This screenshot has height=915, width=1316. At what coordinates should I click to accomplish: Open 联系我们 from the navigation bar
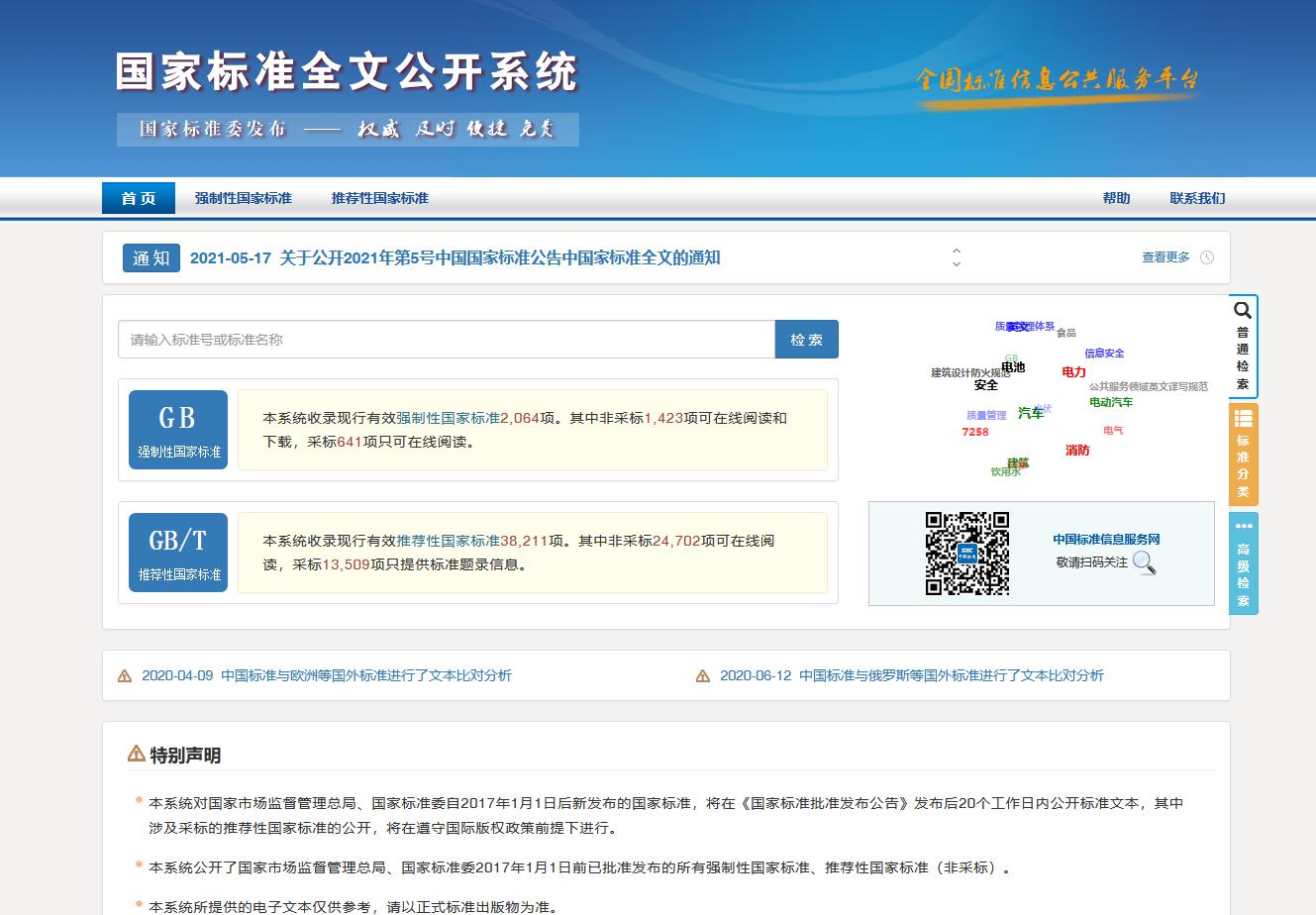pos(1195,198)
